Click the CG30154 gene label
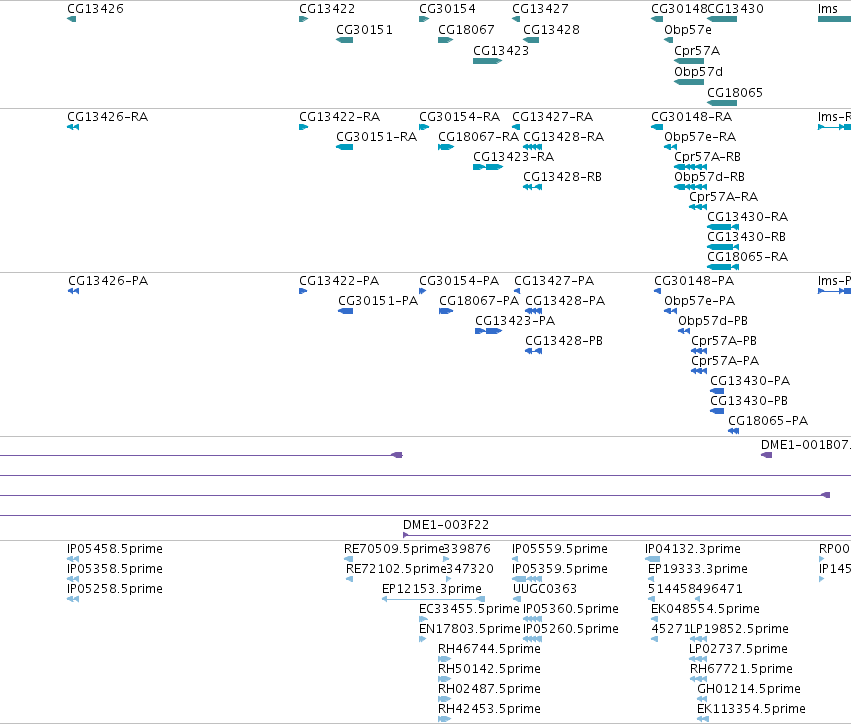The image size is (851, 724). 447,9
